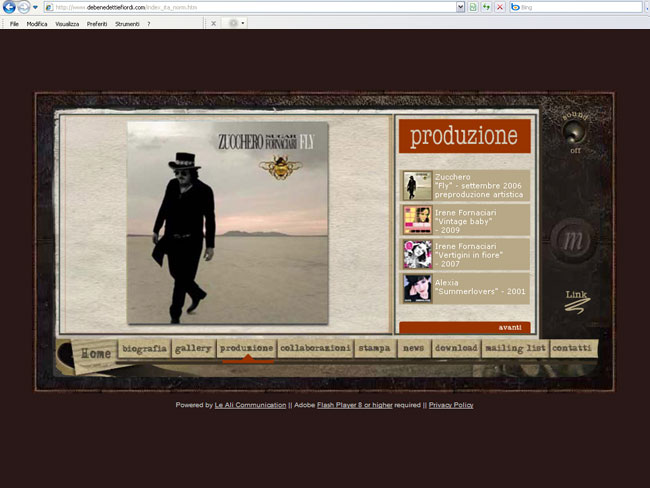650x488 pixels.
Task: Open the ? help menu
Action: point(148,24)
